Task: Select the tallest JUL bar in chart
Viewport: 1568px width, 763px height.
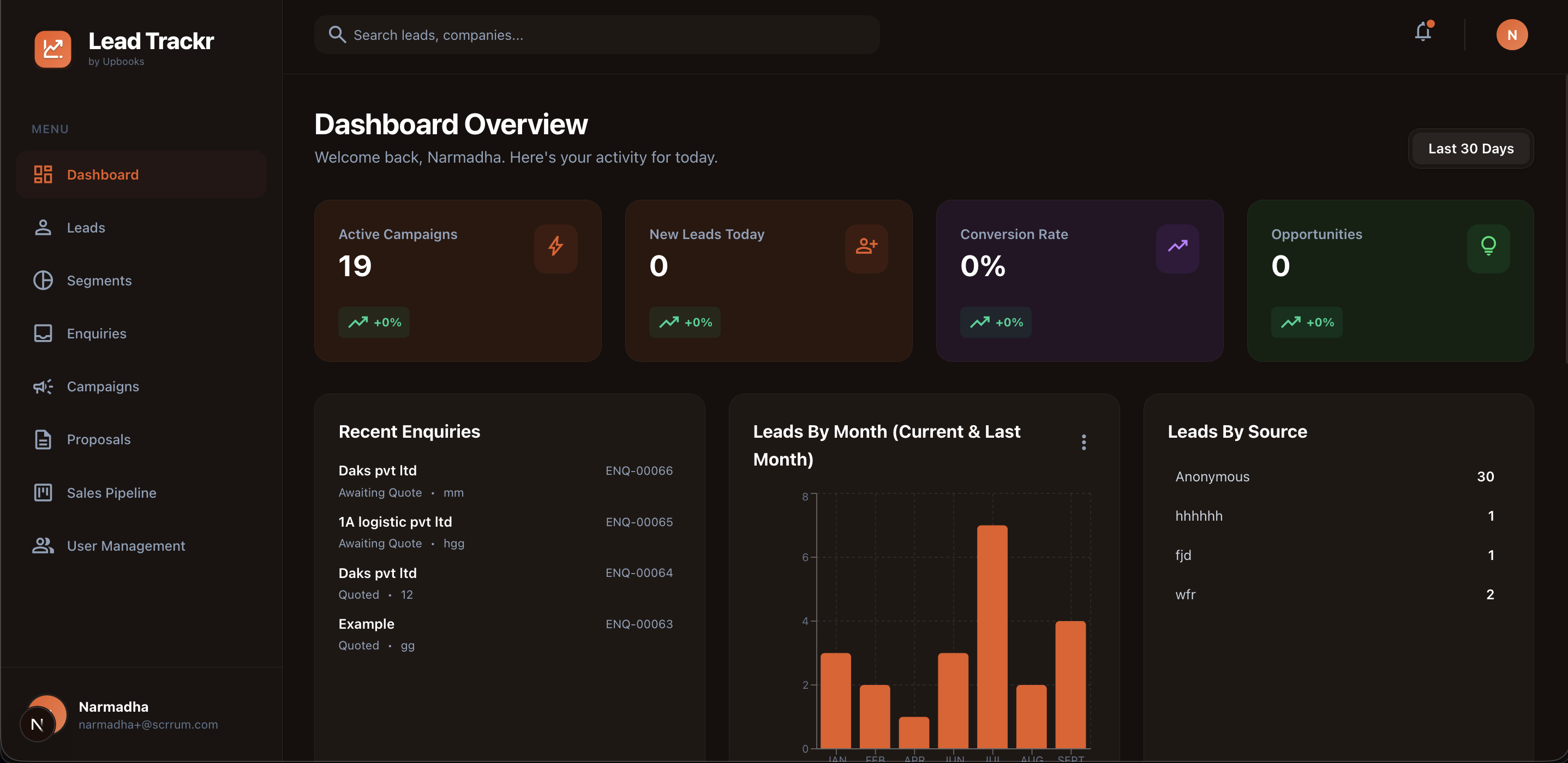Action: point(991,636)
